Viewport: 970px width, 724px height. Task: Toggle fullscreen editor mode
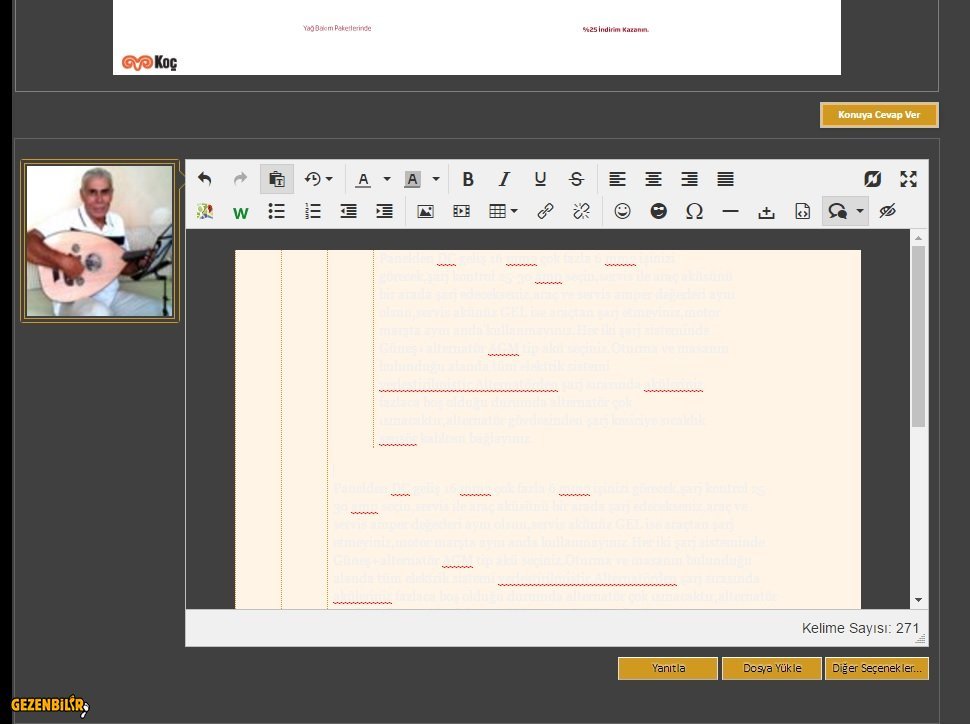click(x=908, y=179)
